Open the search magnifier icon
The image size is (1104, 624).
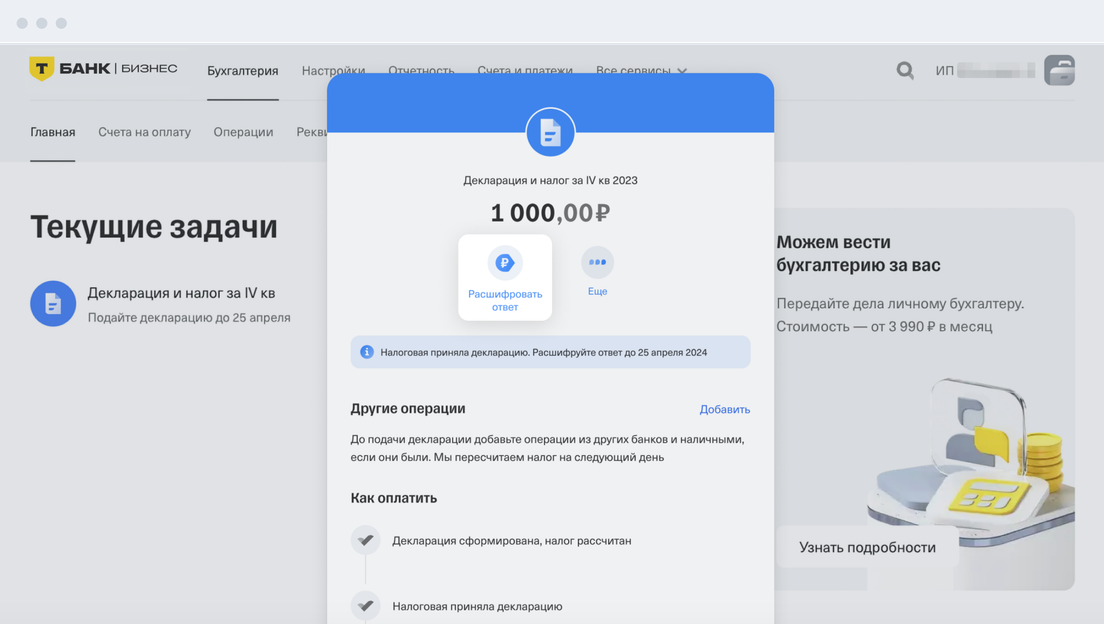(905, 70)
